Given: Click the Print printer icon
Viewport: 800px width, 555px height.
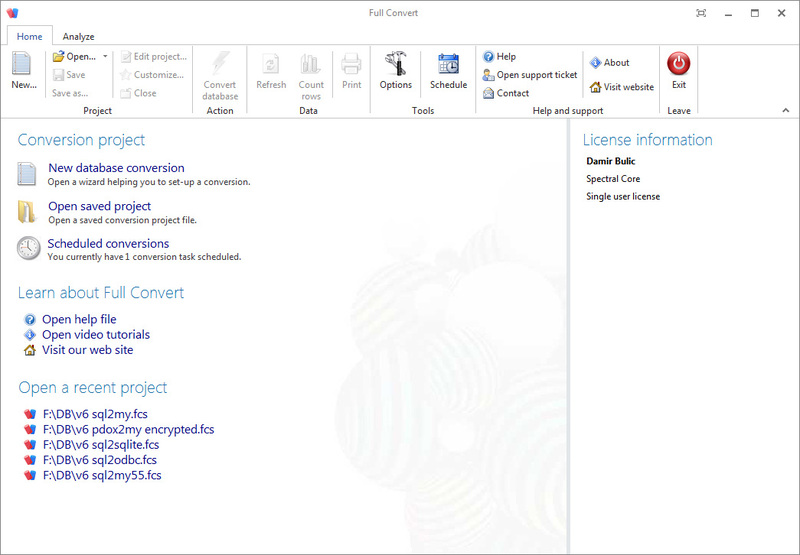Looking at the screenshot, I should (352, 64).
